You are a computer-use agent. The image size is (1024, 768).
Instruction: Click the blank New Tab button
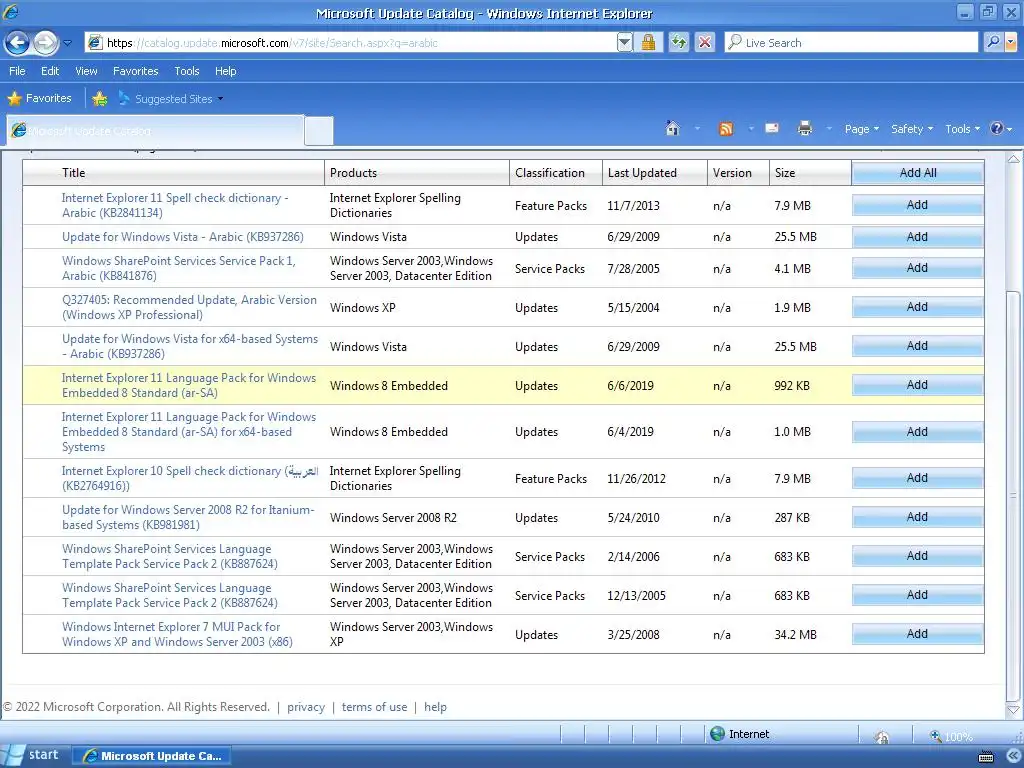[319, 131]
